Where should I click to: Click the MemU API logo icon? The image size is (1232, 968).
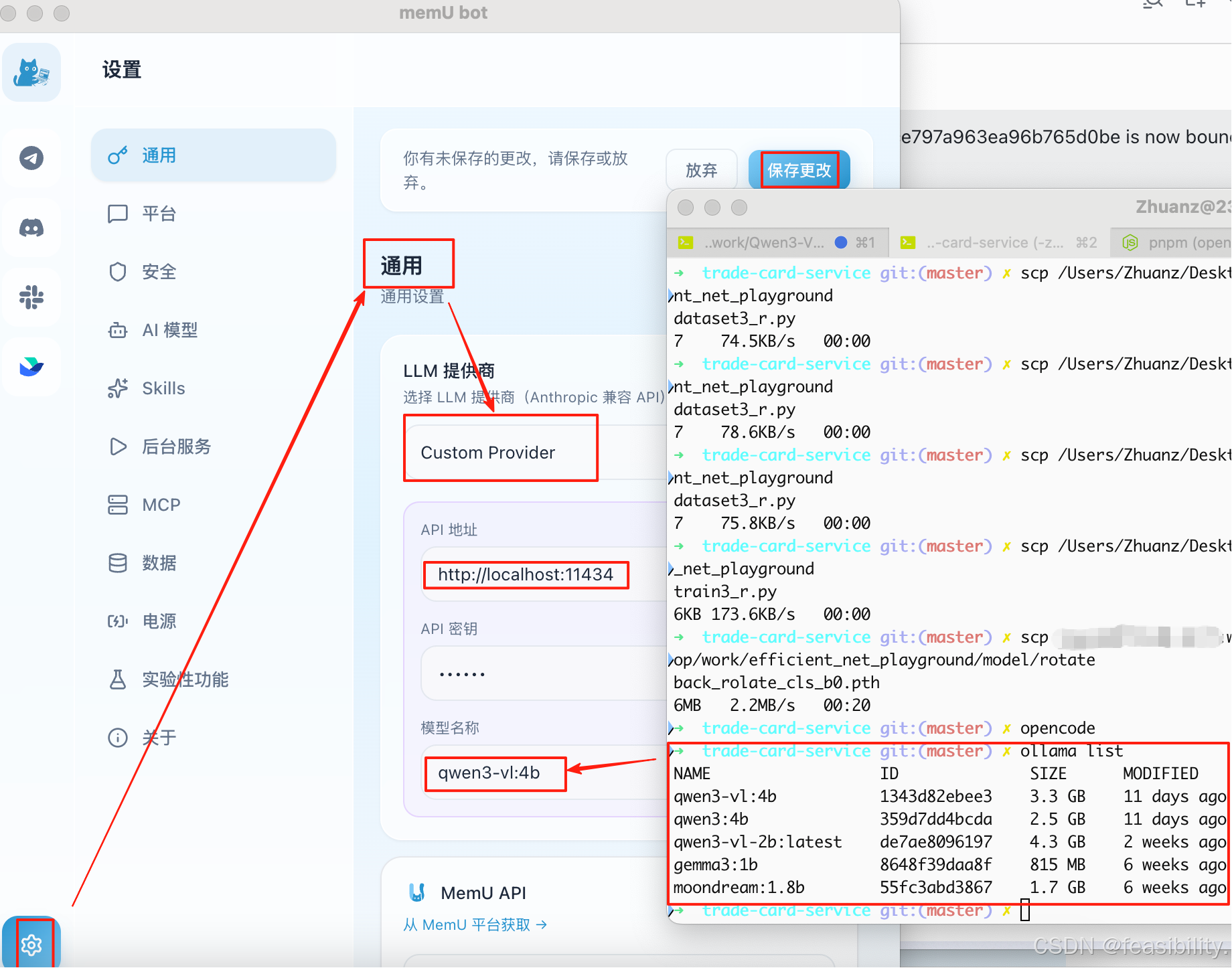[x=417, y=892]
